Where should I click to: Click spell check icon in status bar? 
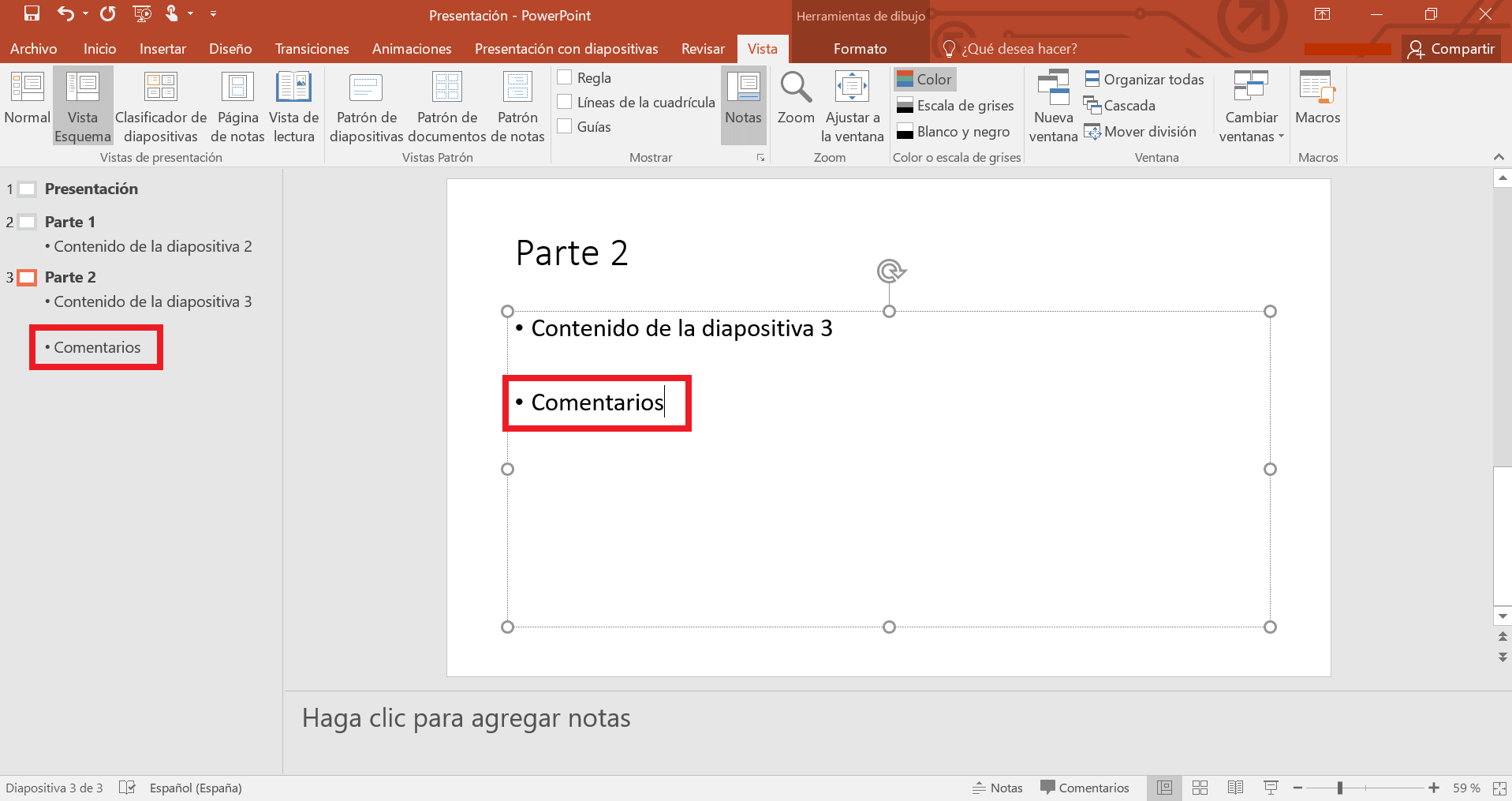(x=127, y=788)
